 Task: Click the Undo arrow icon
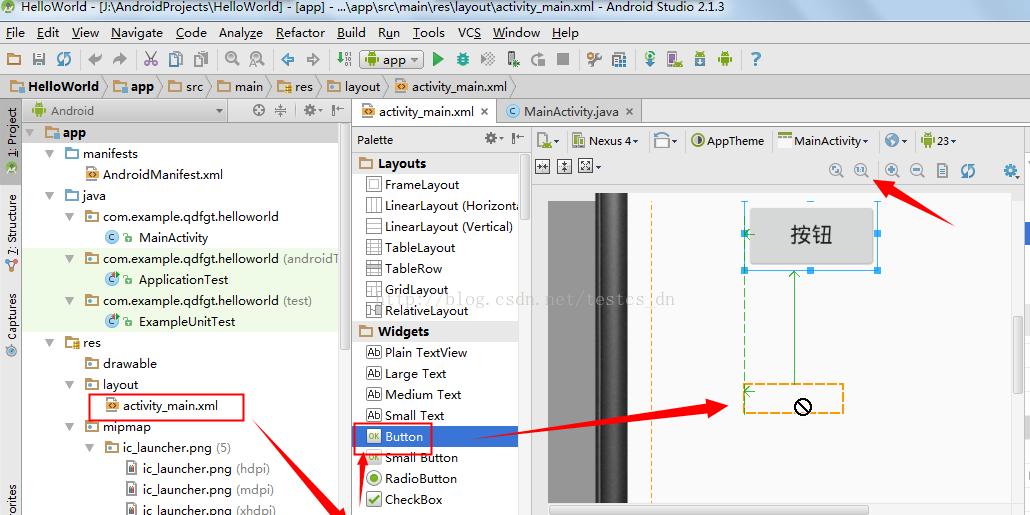[x=95, y=59]
